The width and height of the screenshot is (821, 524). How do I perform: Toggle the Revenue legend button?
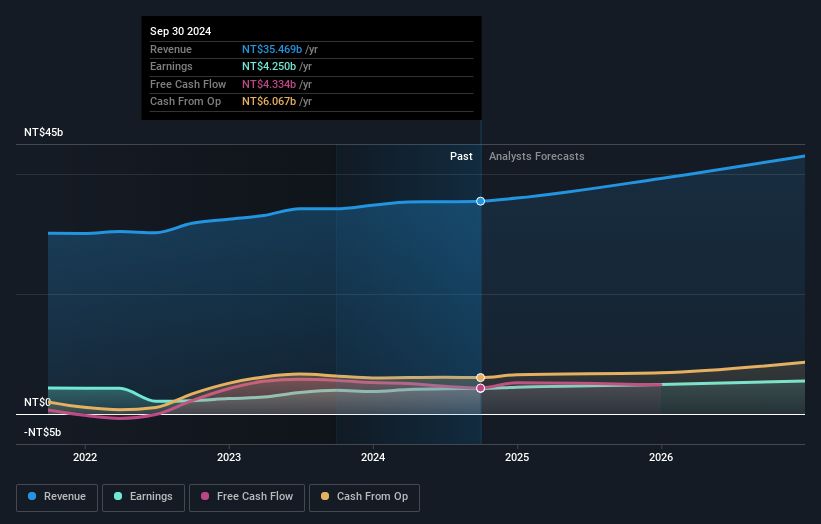tap(57, 497)
